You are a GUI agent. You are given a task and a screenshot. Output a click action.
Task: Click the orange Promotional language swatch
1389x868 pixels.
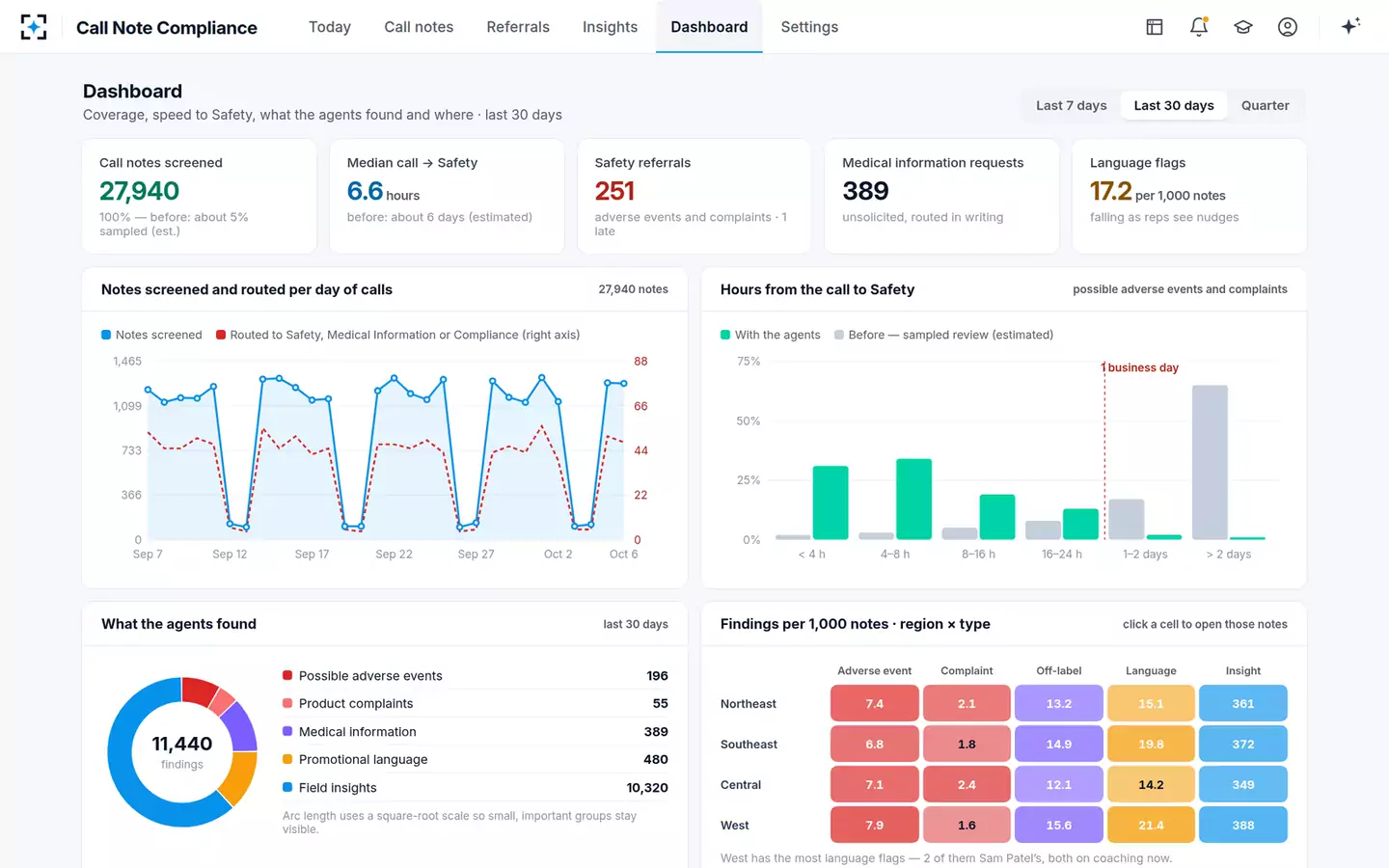click(x=287, y=759)
